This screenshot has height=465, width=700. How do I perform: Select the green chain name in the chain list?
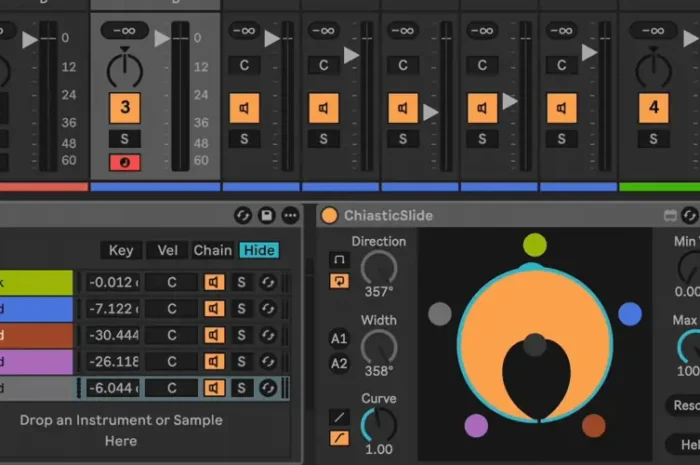point(36,282)
